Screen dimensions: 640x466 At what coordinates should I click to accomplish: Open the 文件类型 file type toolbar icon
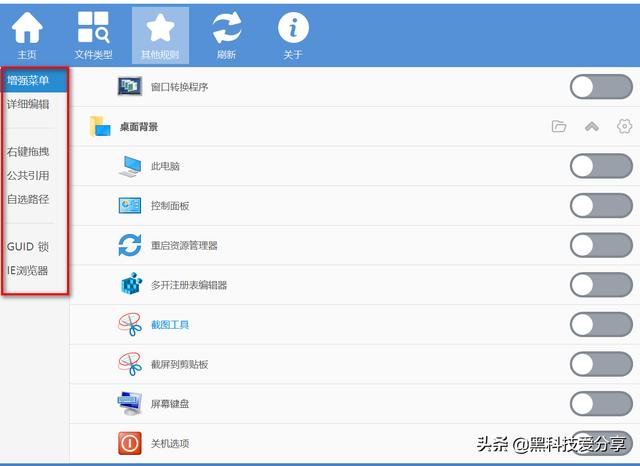click(93, 27)
